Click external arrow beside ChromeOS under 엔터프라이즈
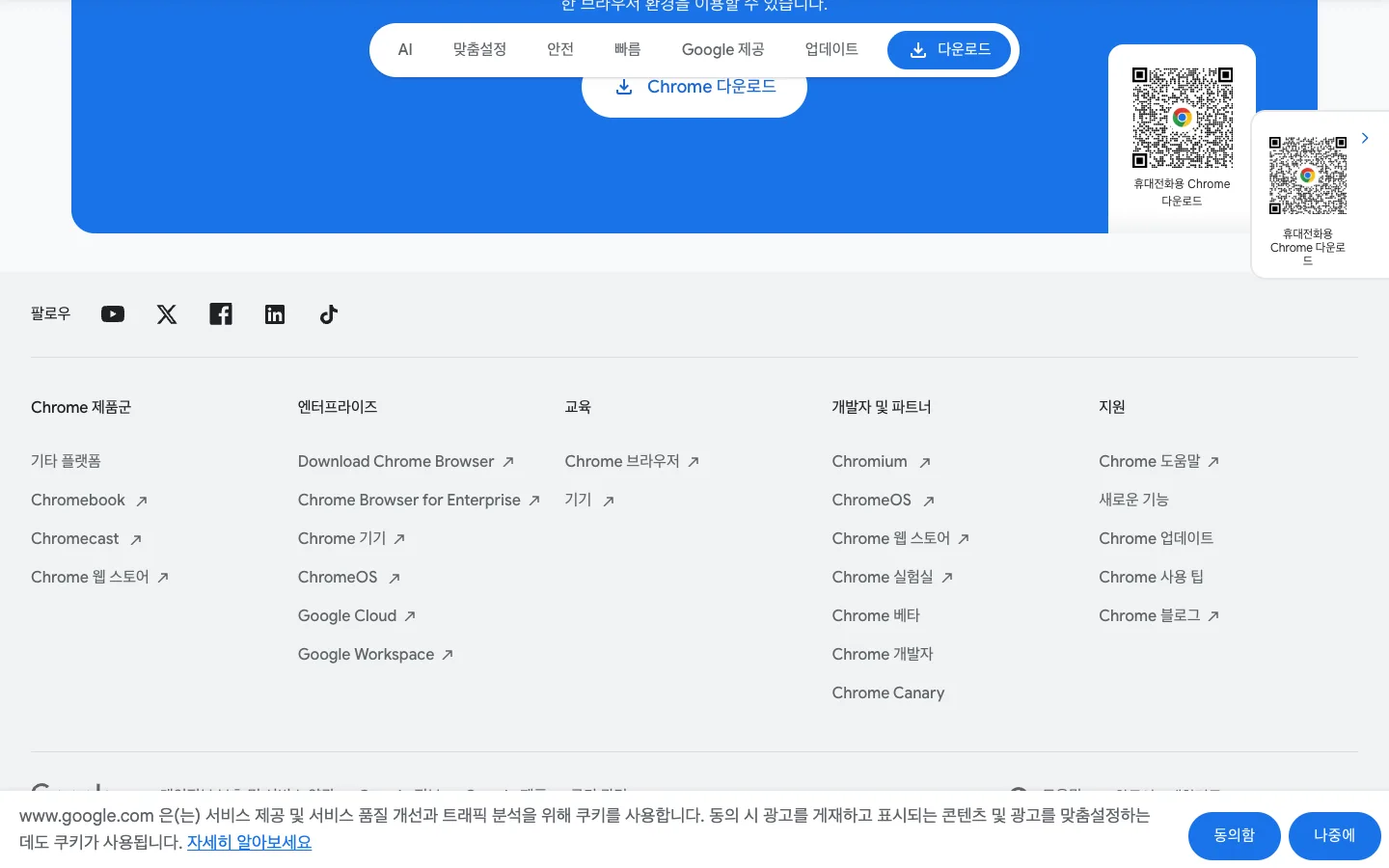Viewport: 1389px width, 868px height. tap(395, 579)
